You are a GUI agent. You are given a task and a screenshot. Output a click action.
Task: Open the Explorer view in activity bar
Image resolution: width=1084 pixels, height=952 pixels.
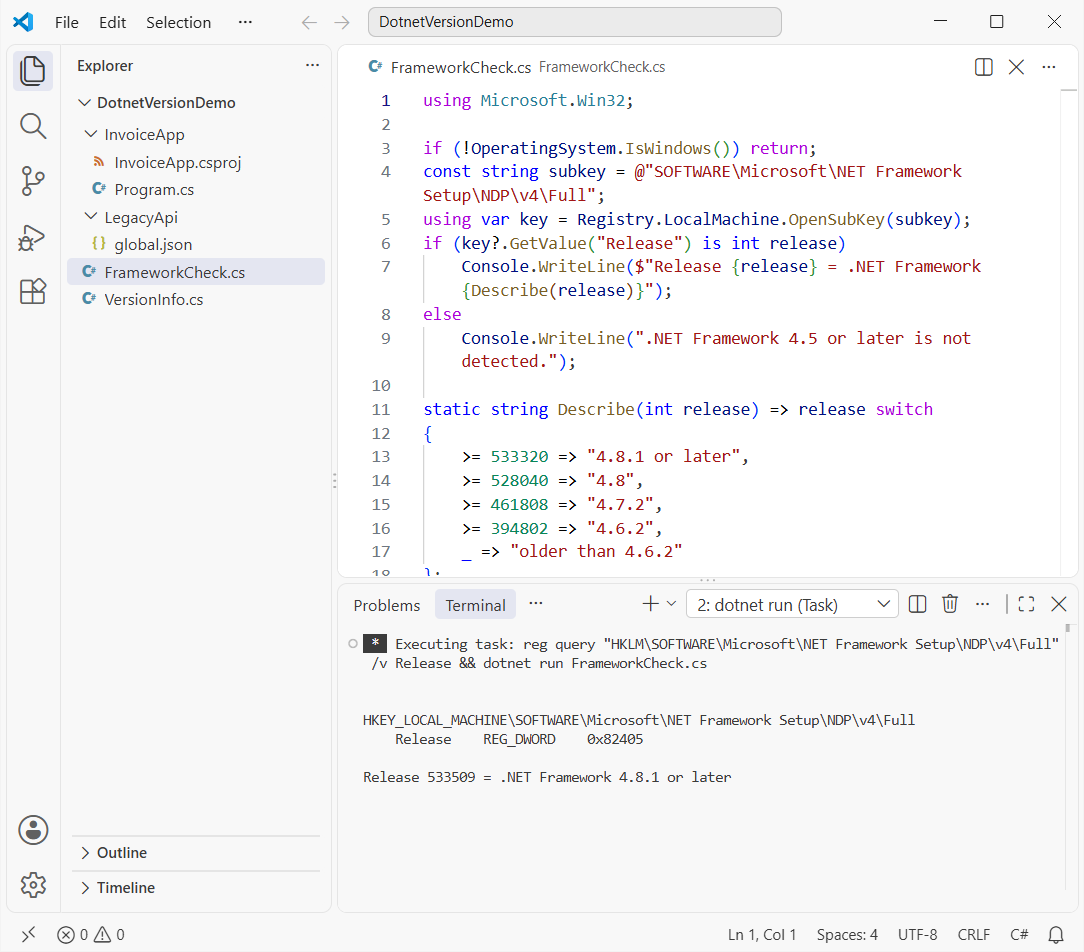pyautogui.click(x=32, y=71)
